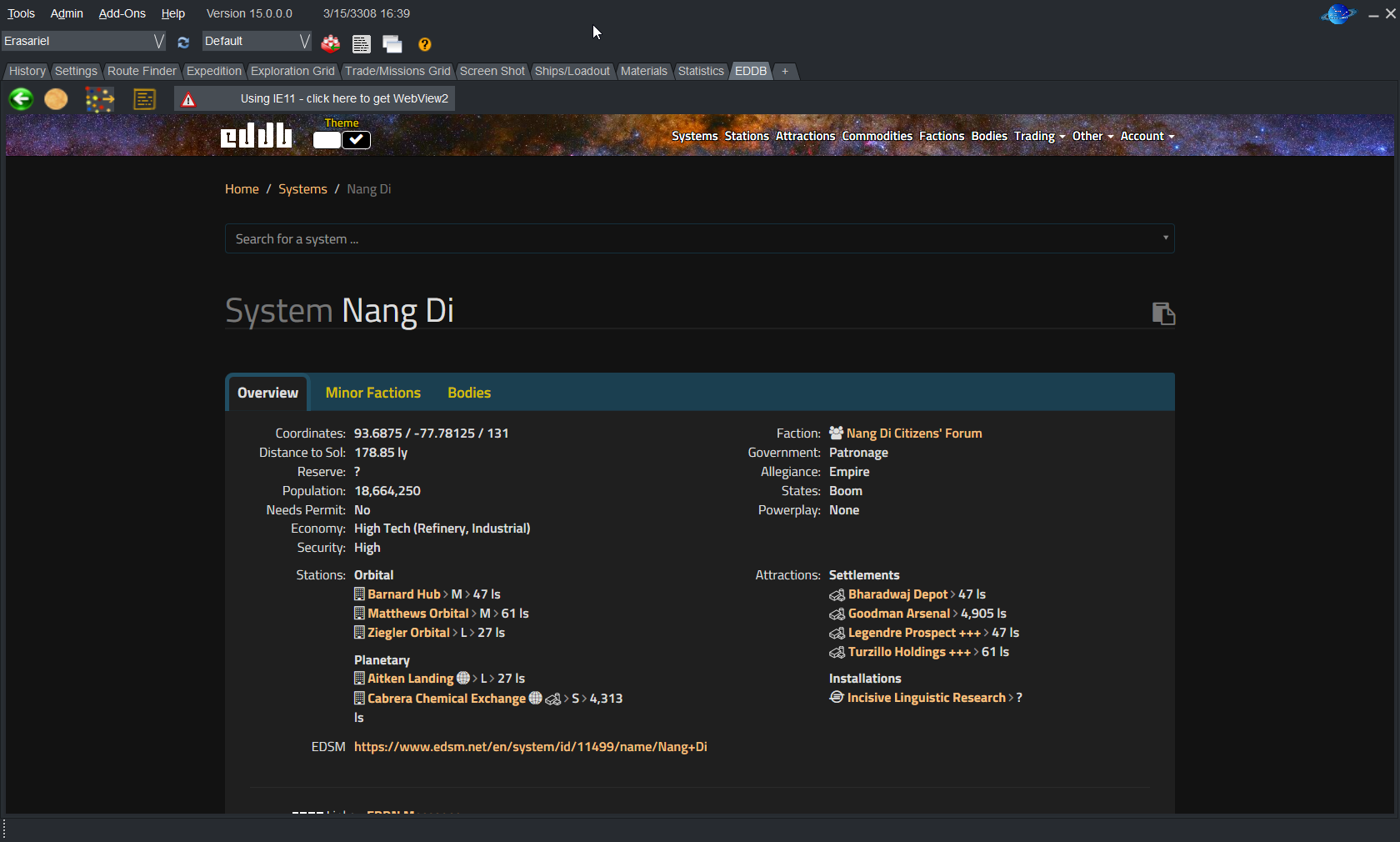
Task: Click the Help question mark icon
Action: 424,44
